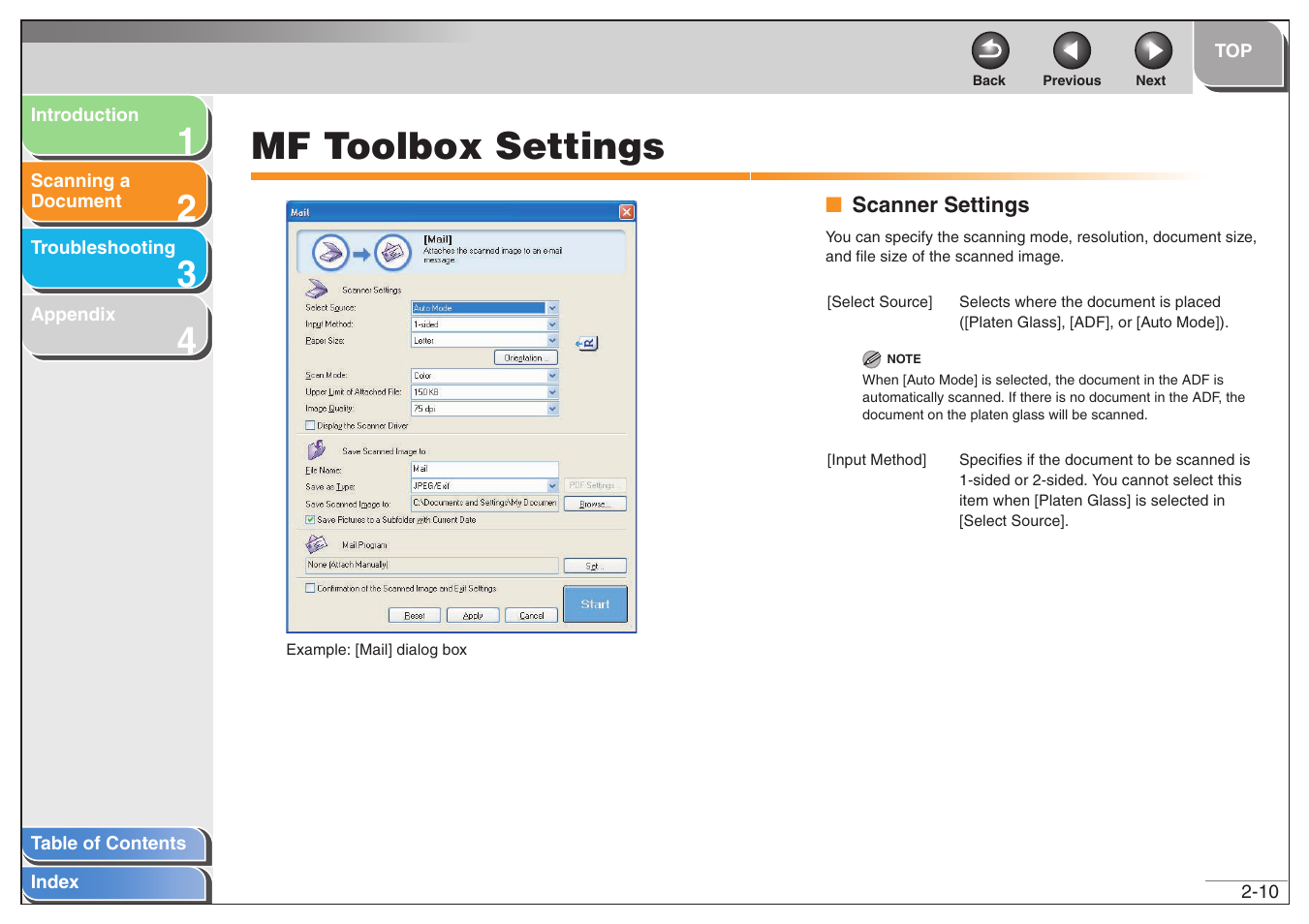
Task: Toggle Confirmation of the Scanned Image checkbox
Action: pos(310,588)
